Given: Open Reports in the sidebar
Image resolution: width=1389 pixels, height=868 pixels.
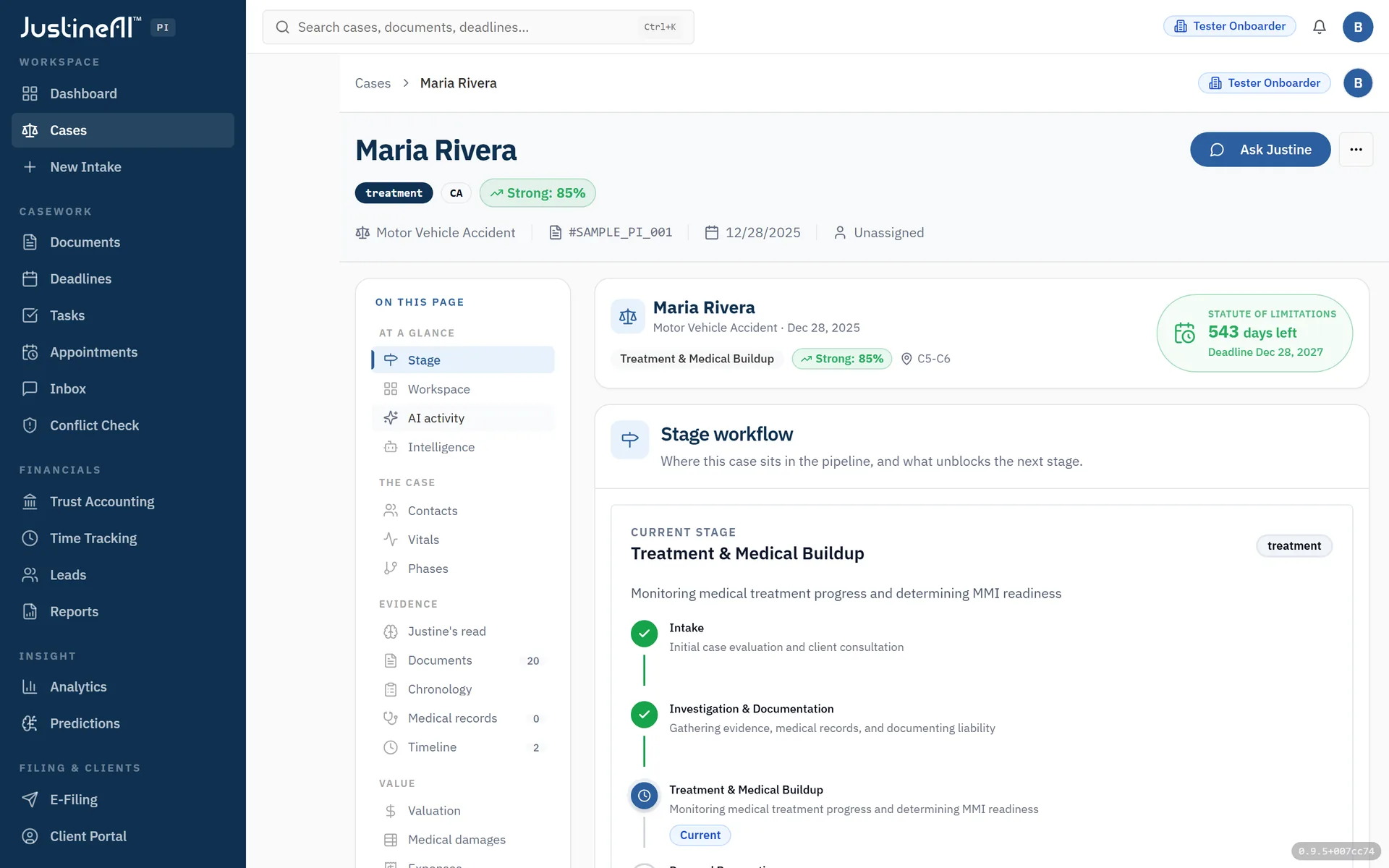Looking at the screenshot, I should pyautogui.click(x=123, y=612).
